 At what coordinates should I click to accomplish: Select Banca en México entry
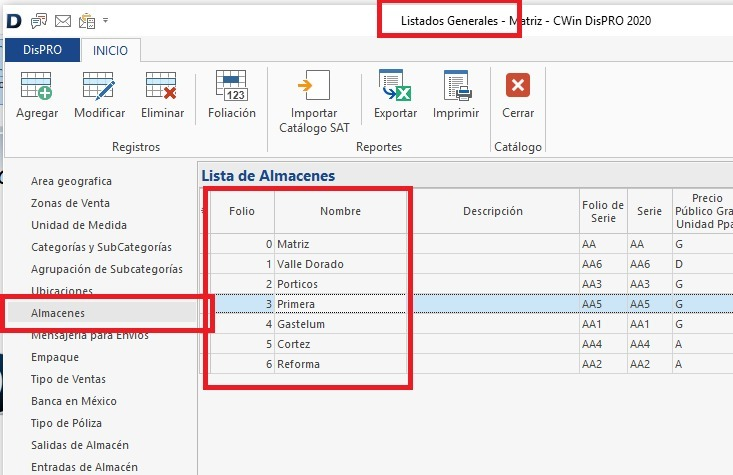(x=74, y=401)
